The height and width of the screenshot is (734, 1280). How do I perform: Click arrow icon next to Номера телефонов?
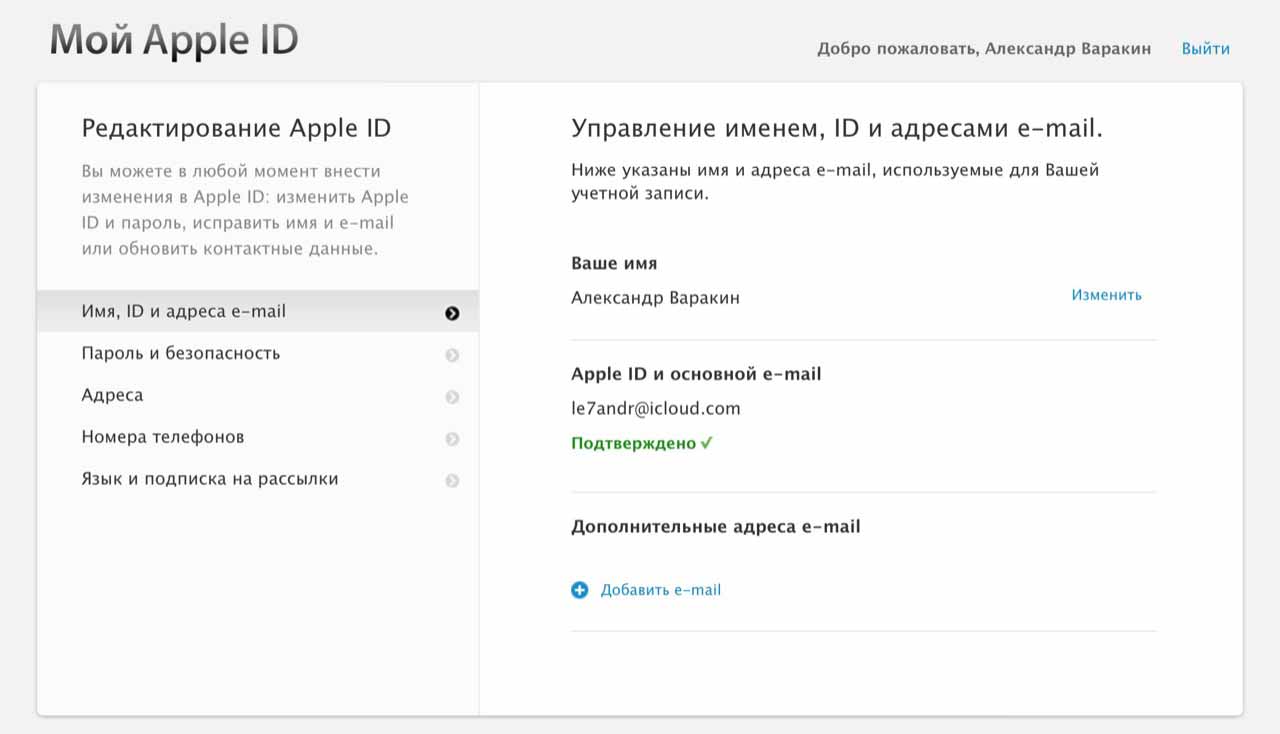click(452, 439)
